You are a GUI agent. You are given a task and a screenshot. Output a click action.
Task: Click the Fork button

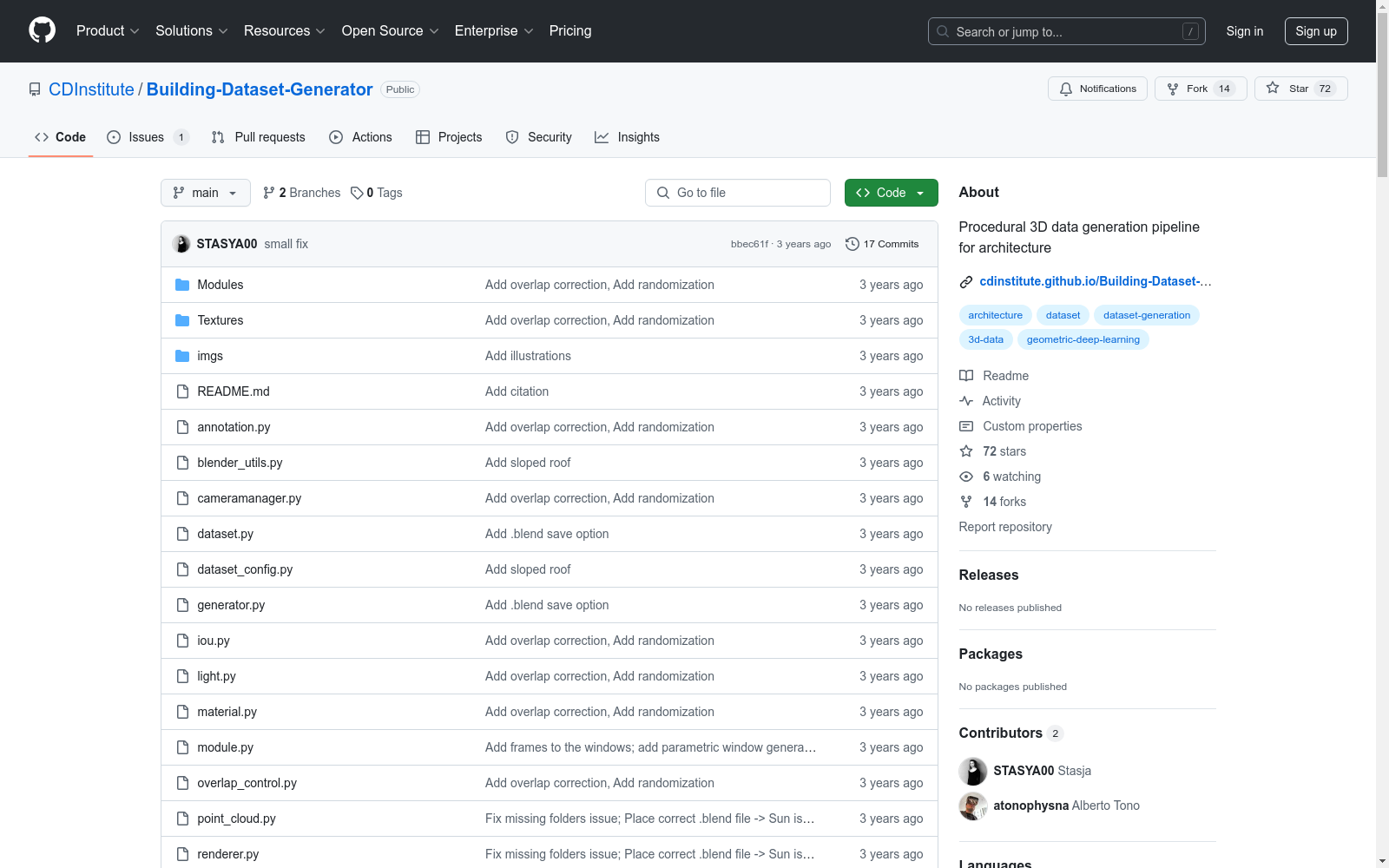(x=1201, y=89)
